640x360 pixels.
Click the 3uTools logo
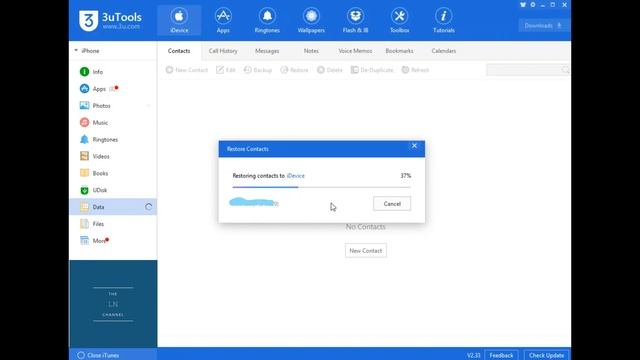pyautogui.click(x=110, y=20)
